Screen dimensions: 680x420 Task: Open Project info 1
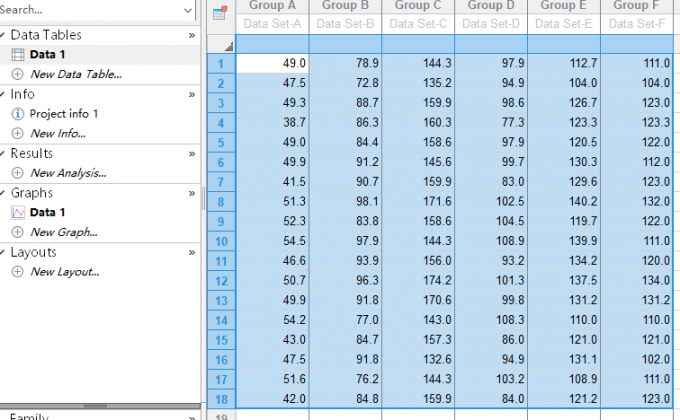click(x=64, y=114)
